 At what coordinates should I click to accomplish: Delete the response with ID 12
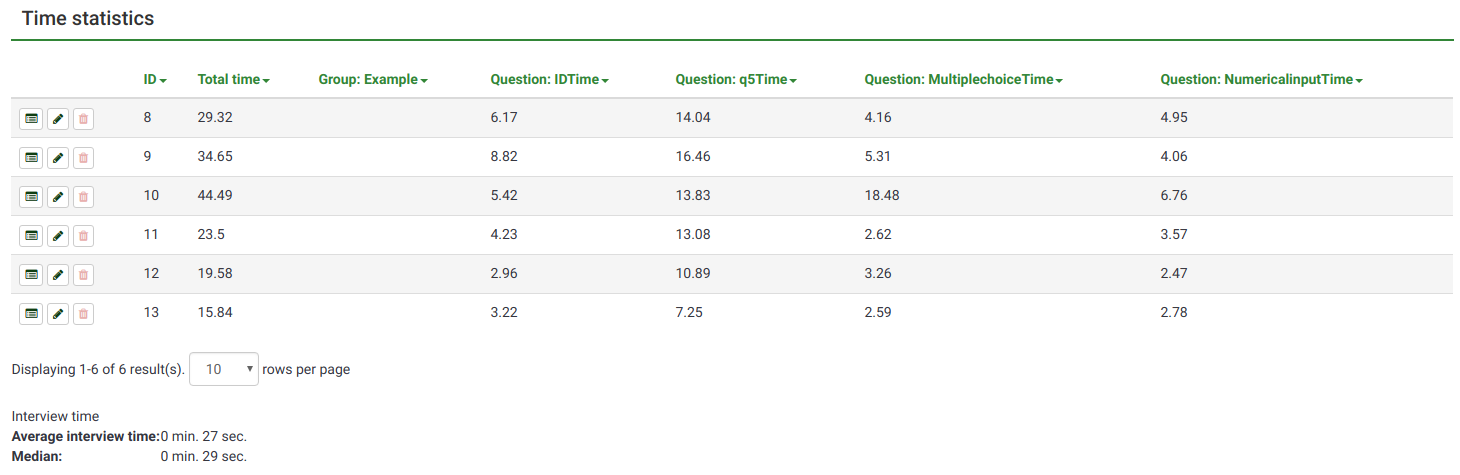pyautogui.click(x=84, y=274)
